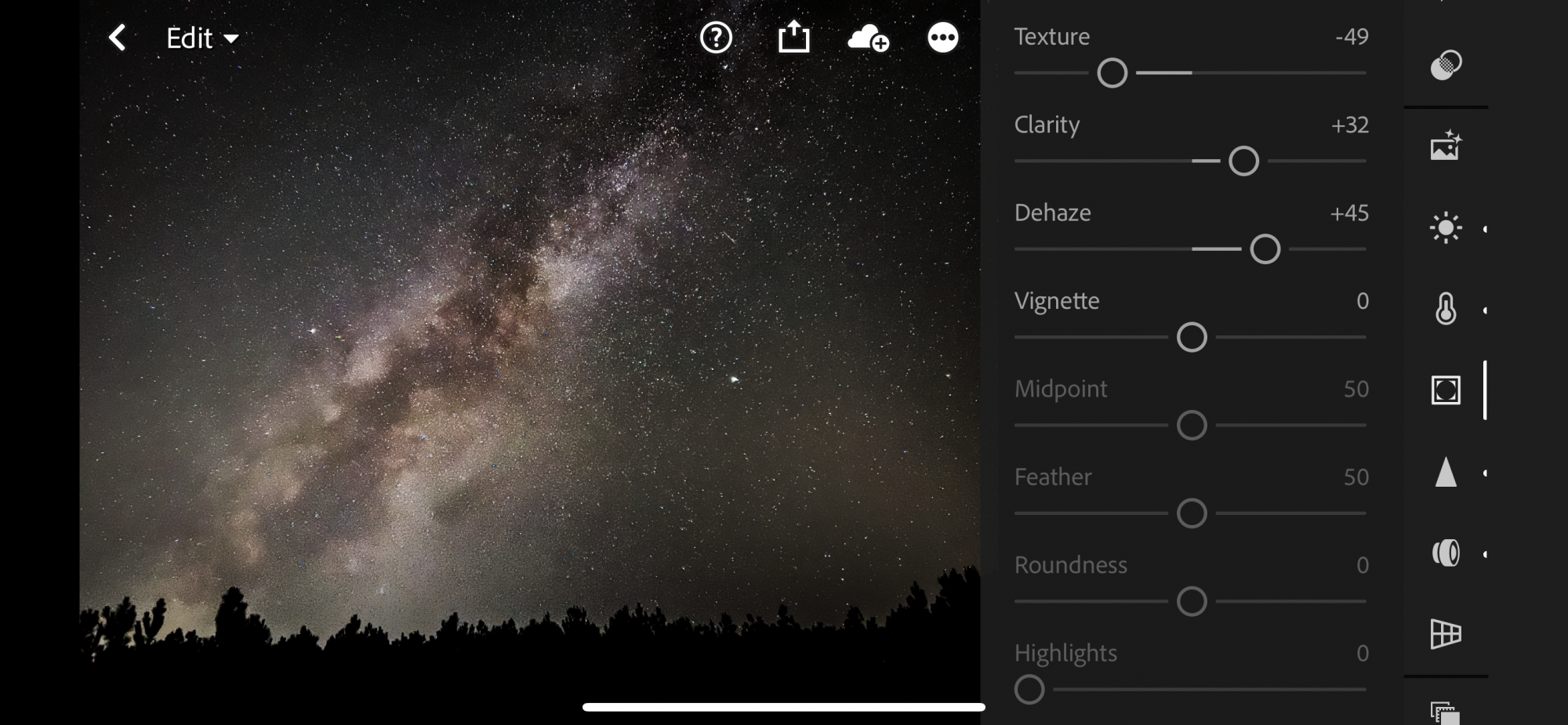Click the Texture value -49
1568x725 pixels.
coord(1352,37)
